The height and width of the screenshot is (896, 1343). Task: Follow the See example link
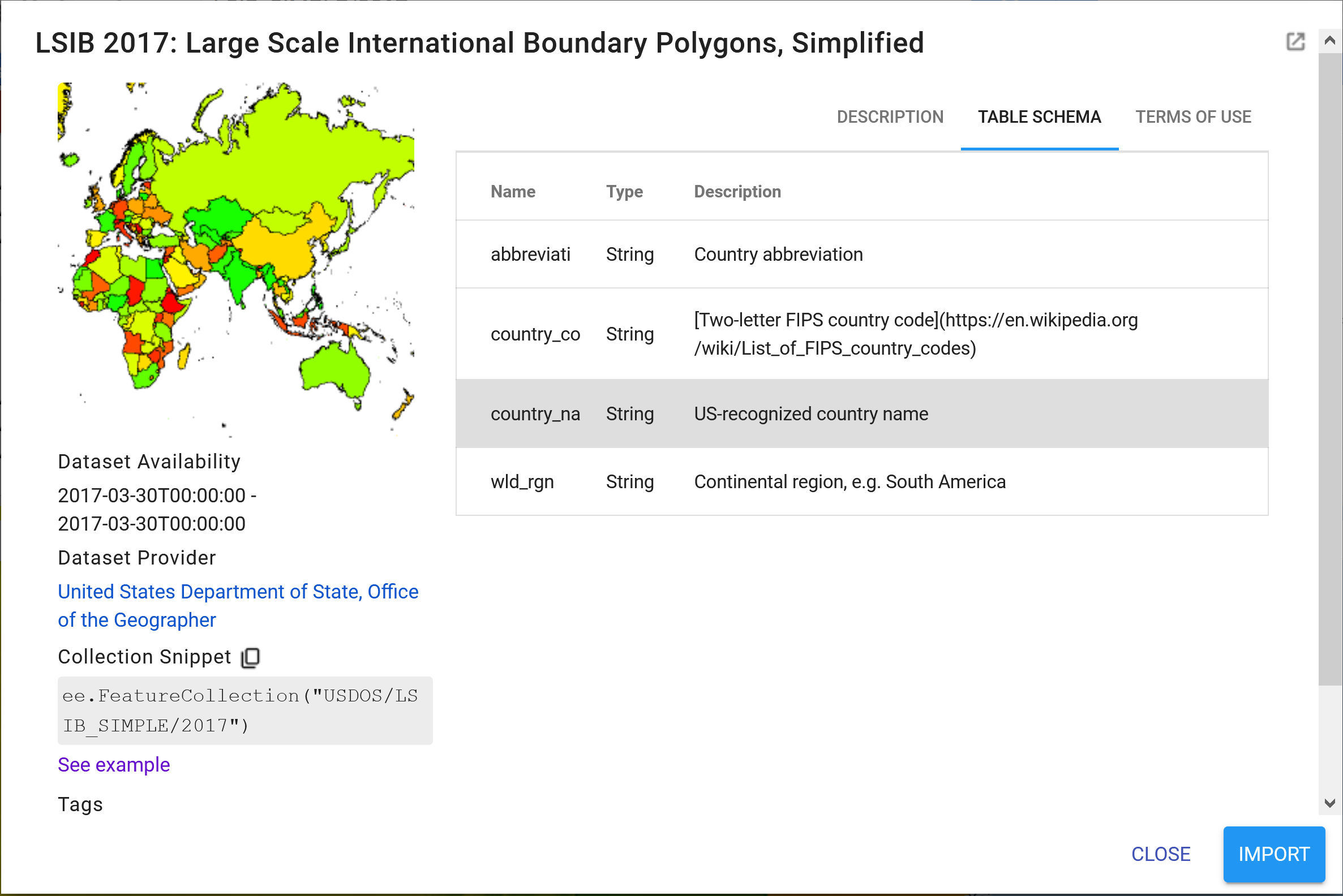(x=114, y=765)
